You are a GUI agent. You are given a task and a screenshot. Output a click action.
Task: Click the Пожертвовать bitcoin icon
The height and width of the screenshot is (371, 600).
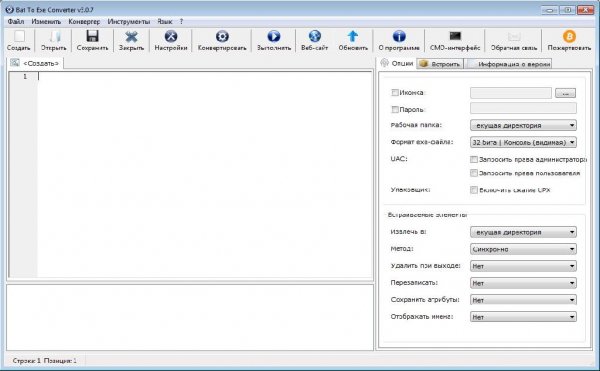[569, 36]
